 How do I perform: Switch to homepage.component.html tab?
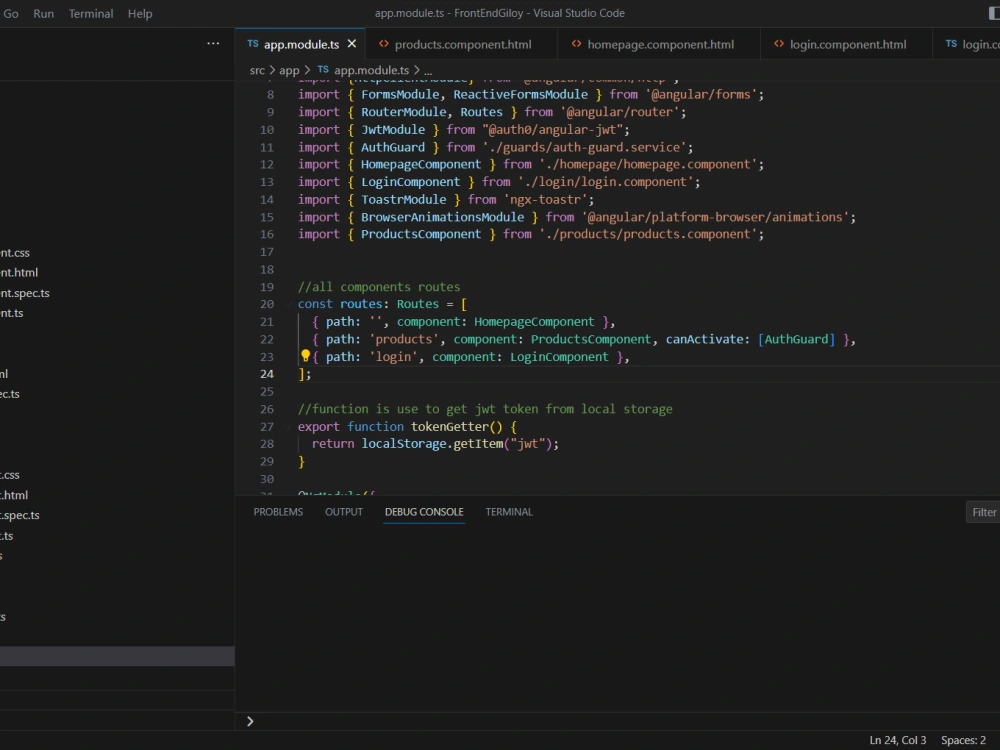659,44
